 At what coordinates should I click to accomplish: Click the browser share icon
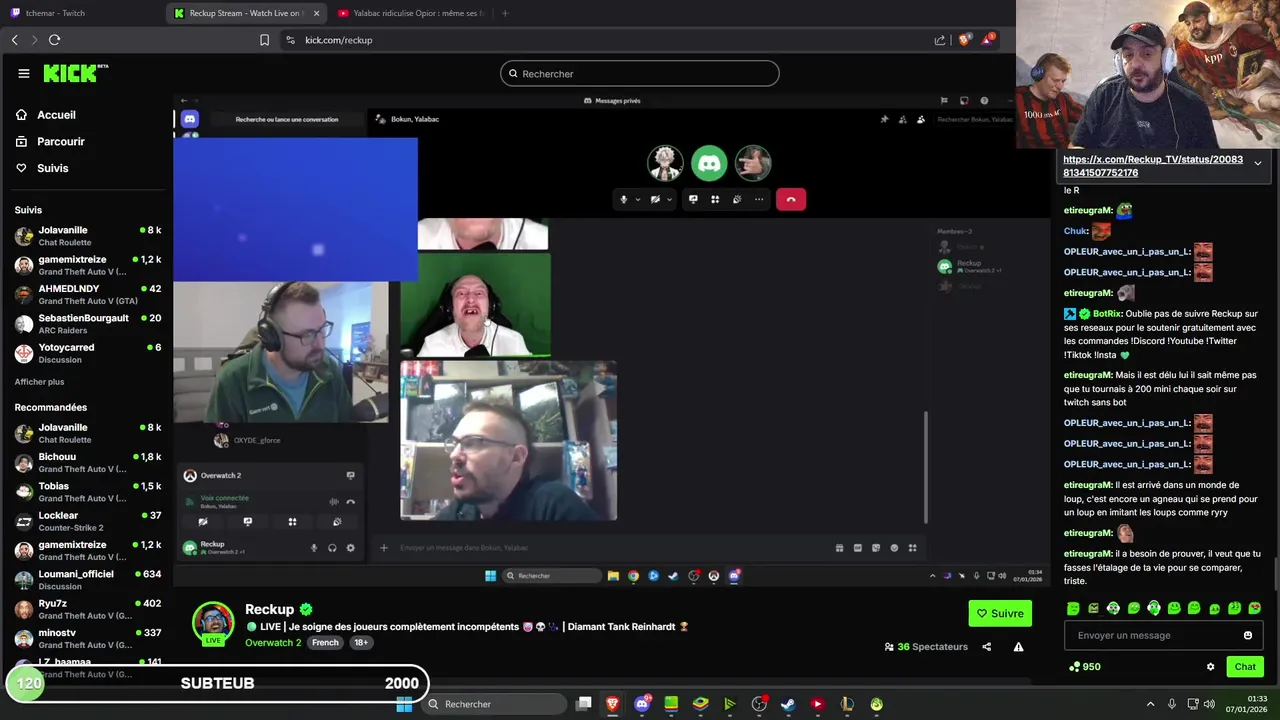pos(940,40)
